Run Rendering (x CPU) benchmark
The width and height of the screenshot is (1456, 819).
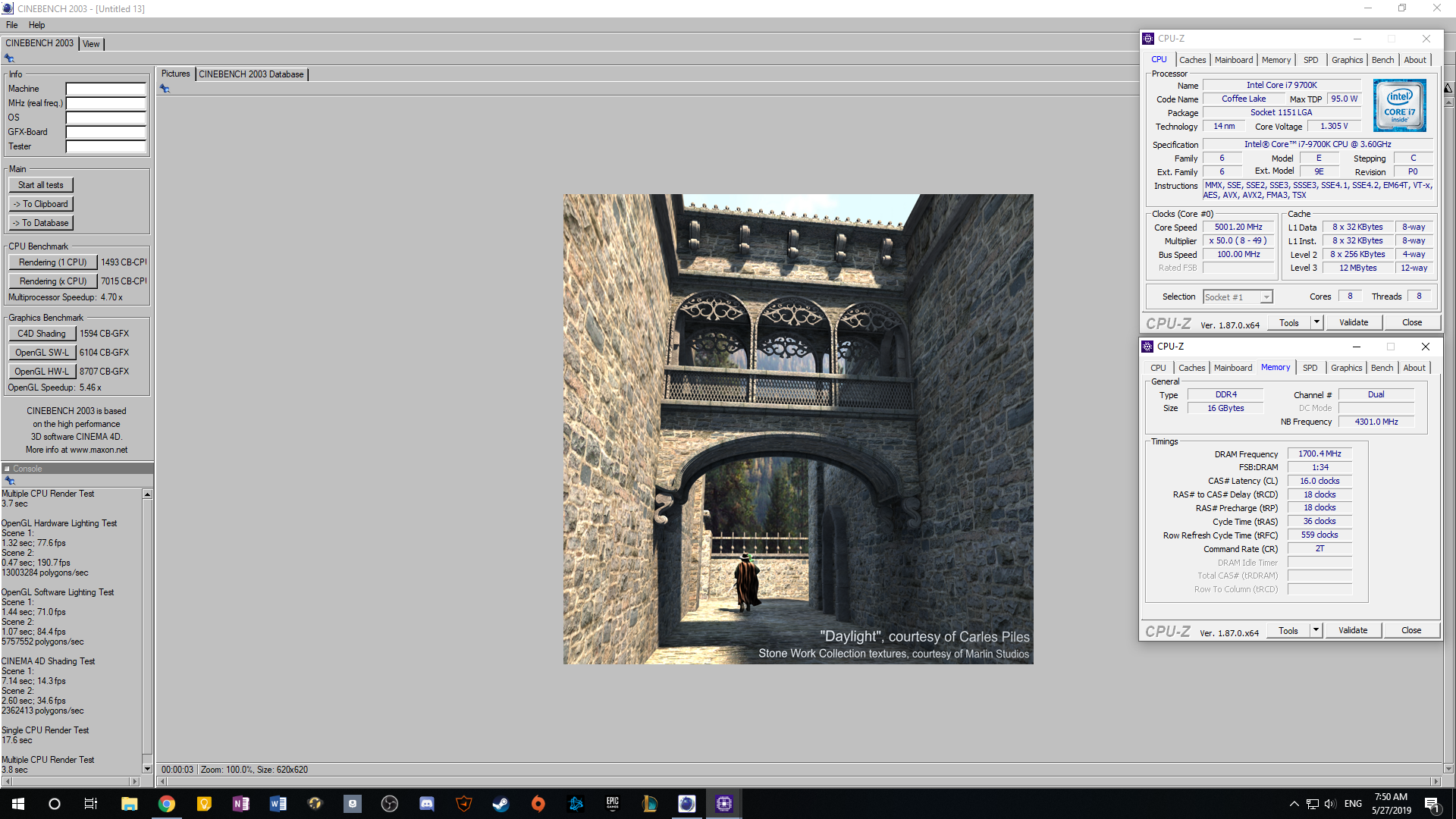53,281
